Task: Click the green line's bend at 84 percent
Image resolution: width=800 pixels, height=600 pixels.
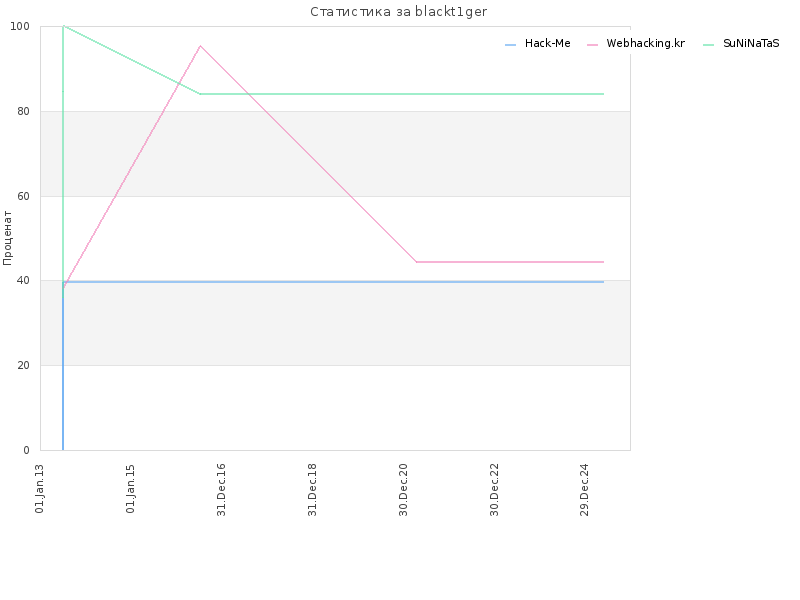Action: click(200, 94)
